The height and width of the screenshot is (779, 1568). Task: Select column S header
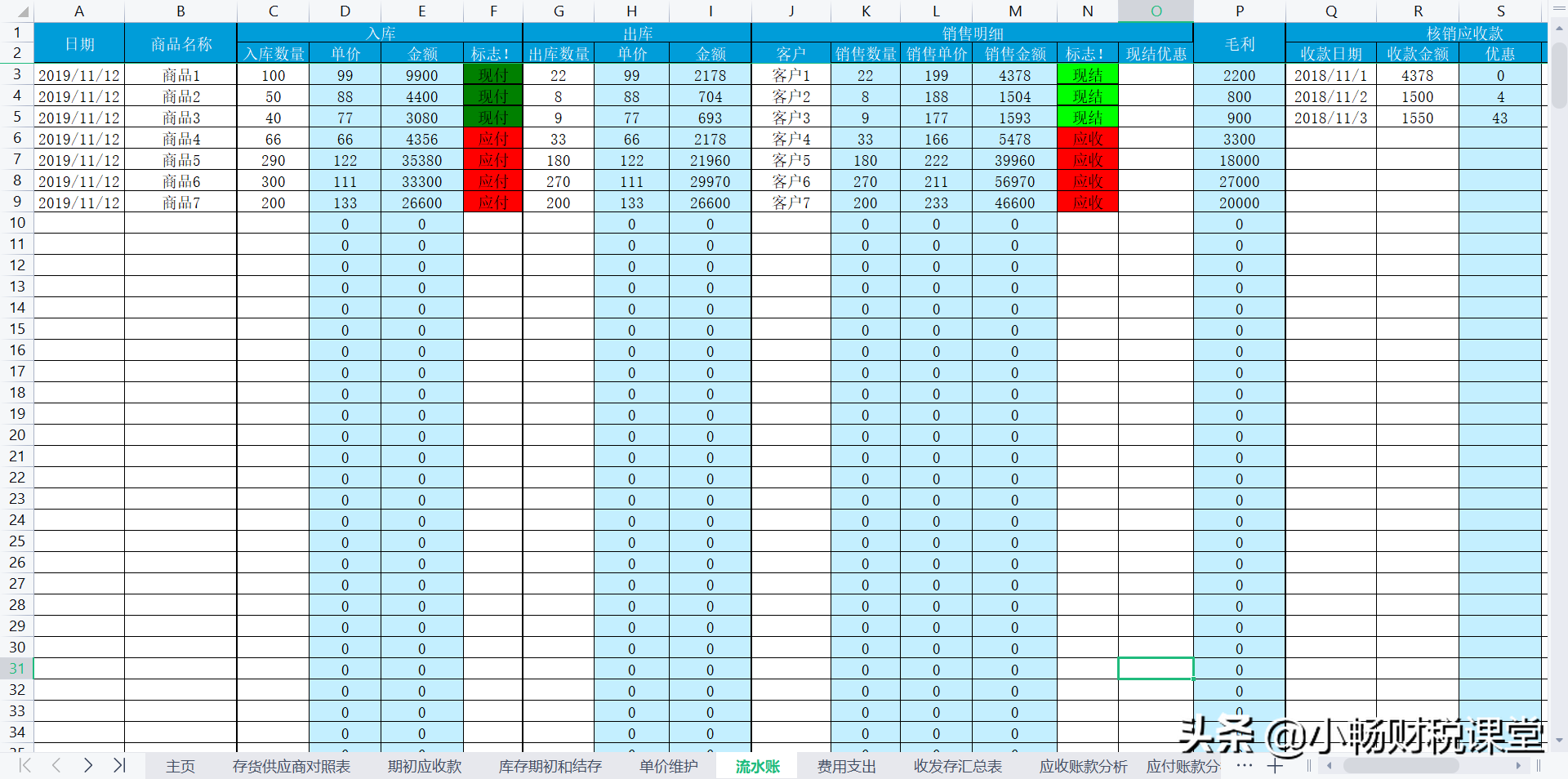point(1500,11)
